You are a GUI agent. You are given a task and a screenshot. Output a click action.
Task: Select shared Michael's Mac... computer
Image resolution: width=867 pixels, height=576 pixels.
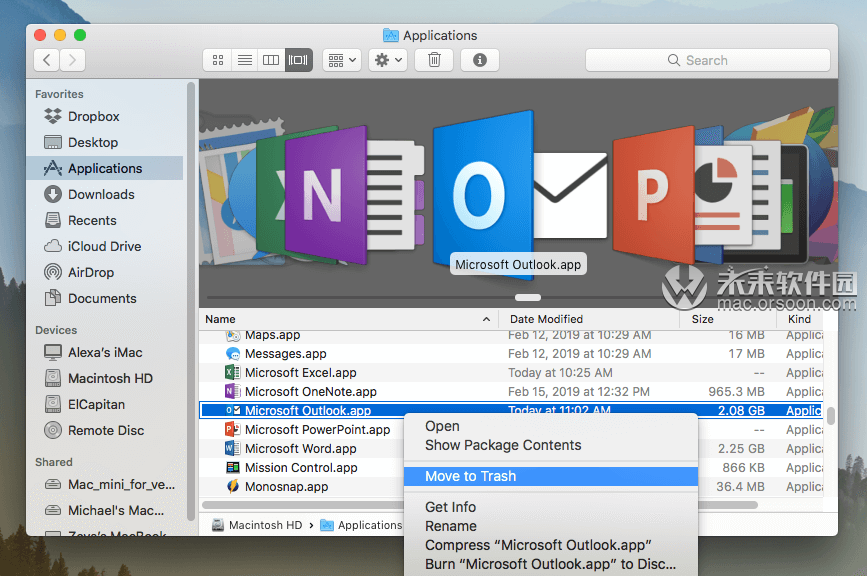point(105,510)
